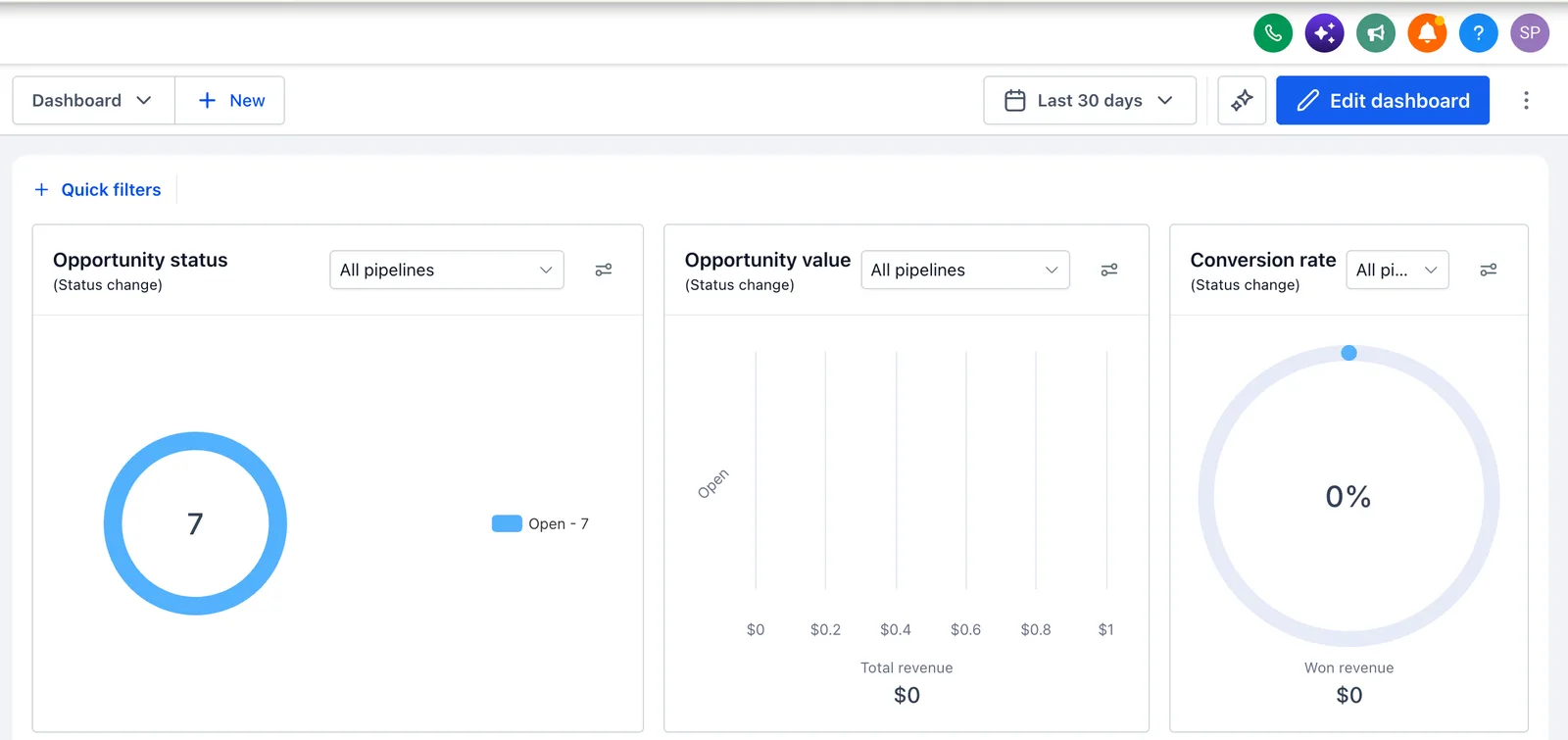The height and width of the screenshot is (740, 1568).
Task: Open the three-dot more options menu
Action: coord(1526,100)
